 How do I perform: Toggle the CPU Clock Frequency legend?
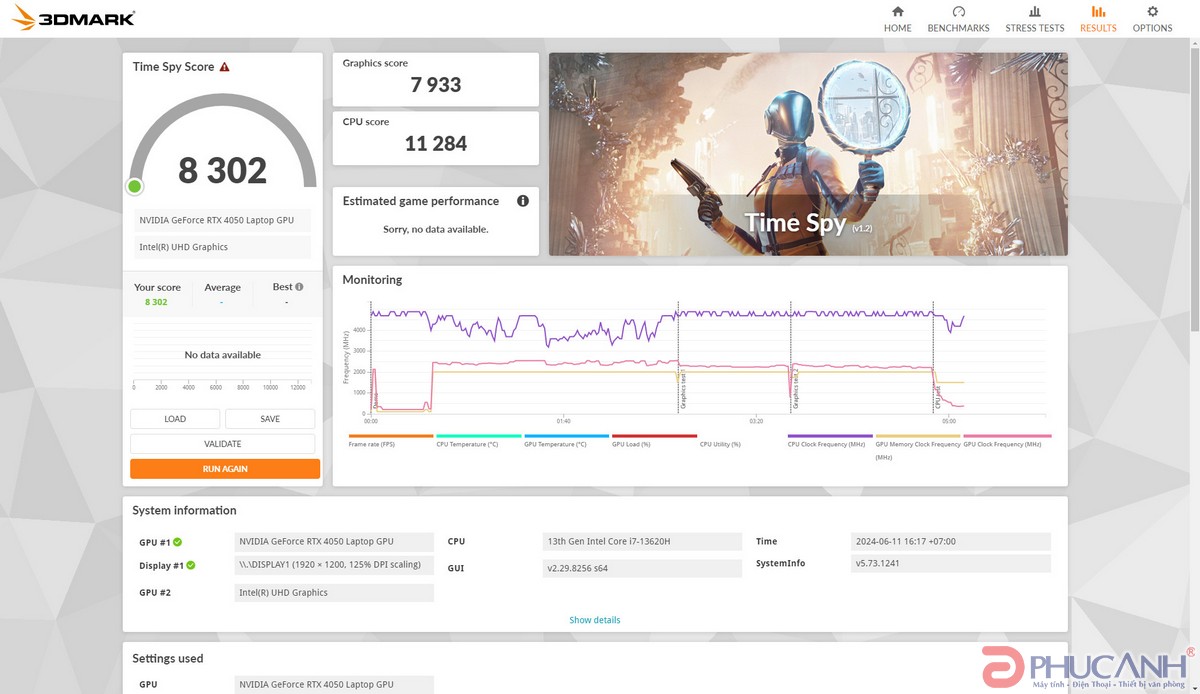830,440
